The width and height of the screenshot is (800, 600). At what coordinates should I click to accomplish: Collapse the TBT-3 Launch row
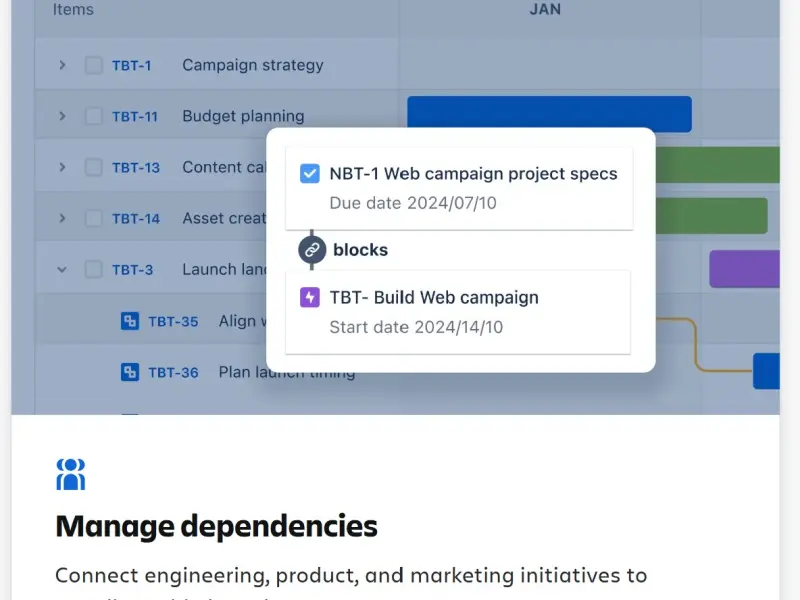click(x=62, y=269)
